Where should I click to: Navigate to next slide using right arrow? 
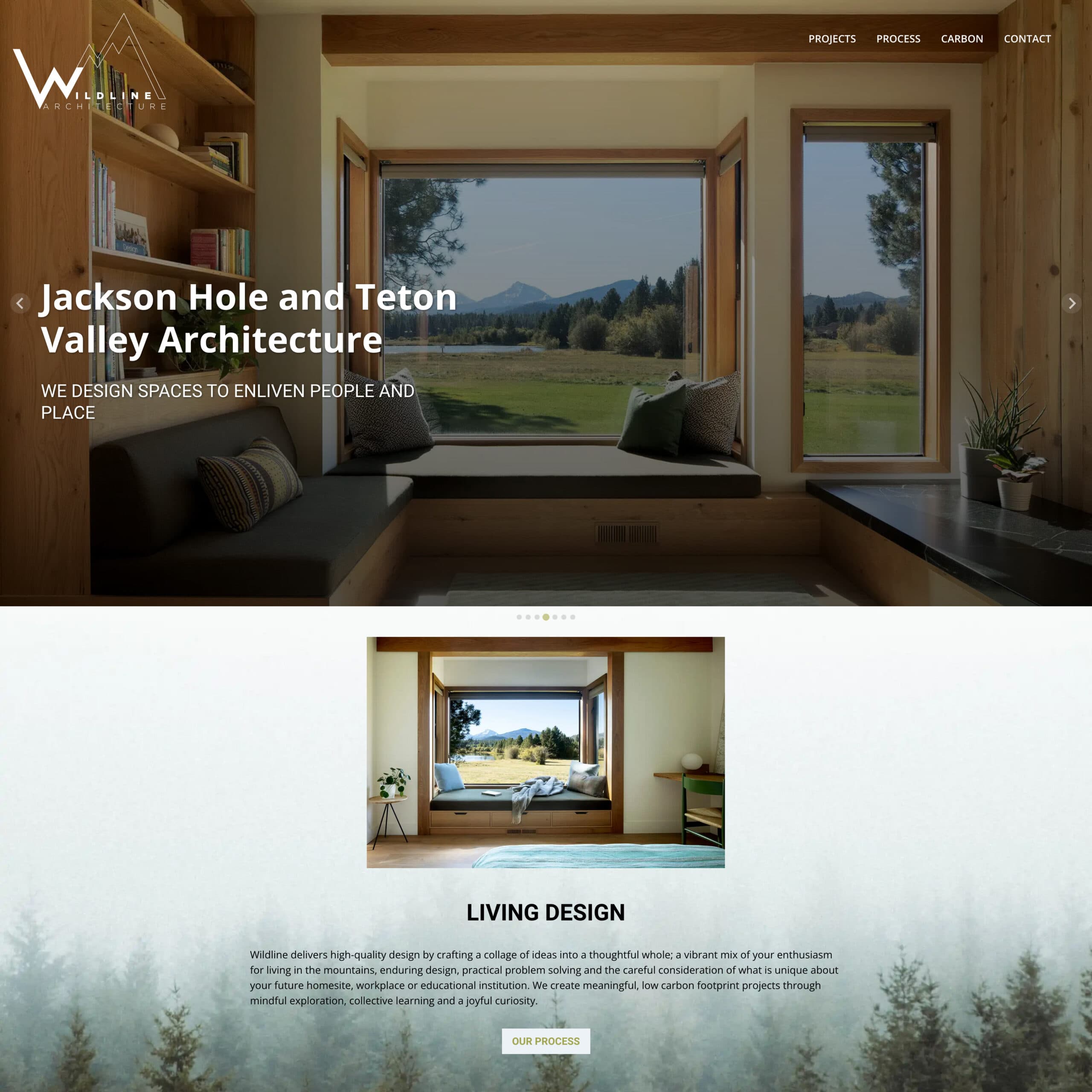pyautogui.click(x=1072, y=303)
